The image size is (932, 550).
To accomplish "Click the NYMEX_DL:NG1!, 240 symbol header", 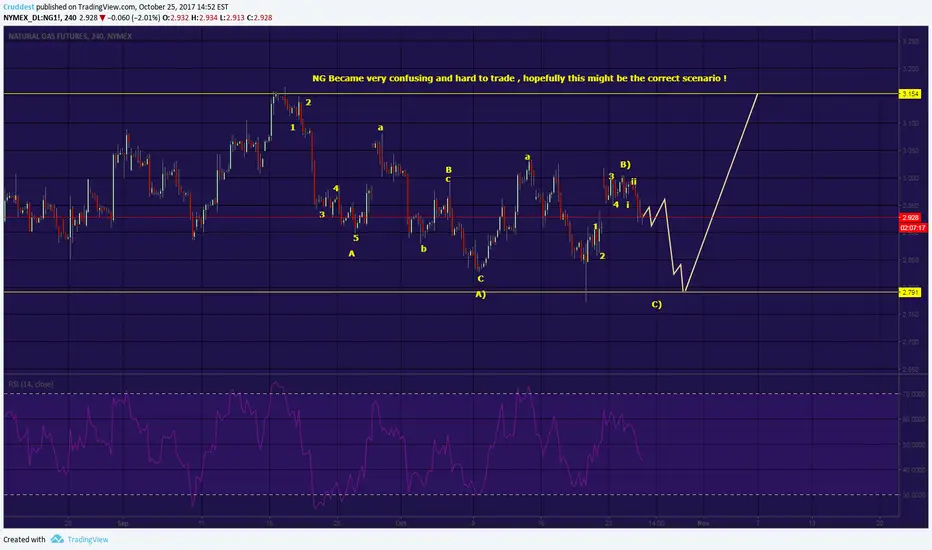I will pyautogui.click(x=40, y=18).
